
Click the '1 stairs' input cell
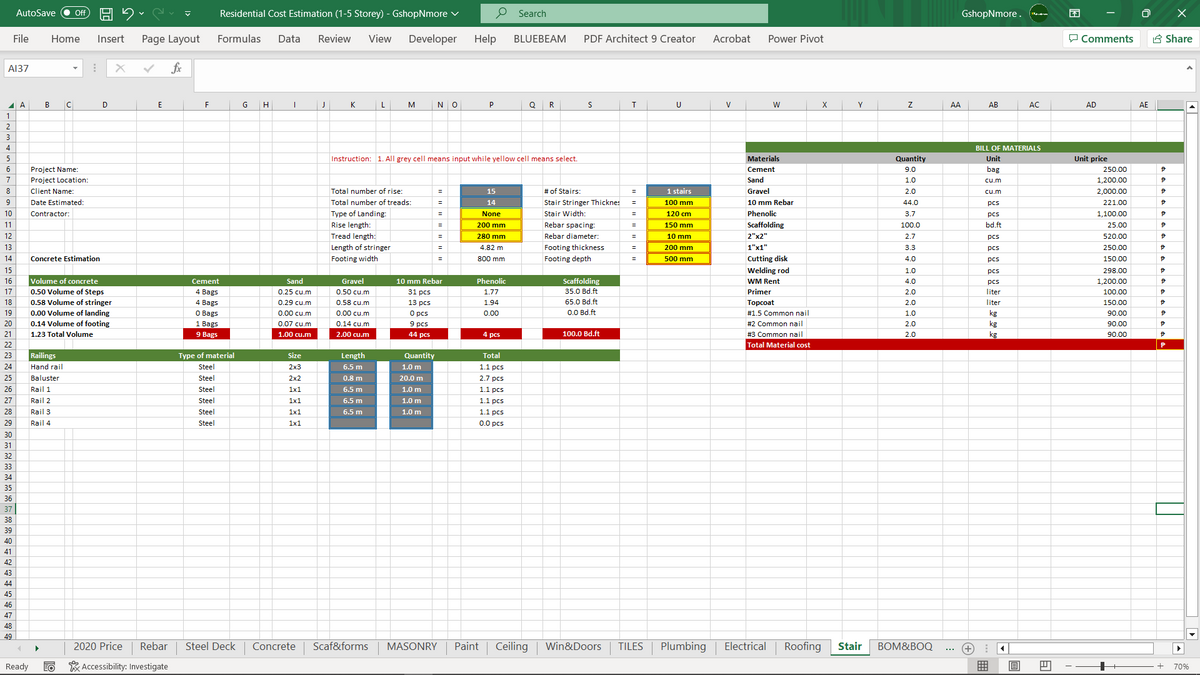pyautogui.click(x=679, y=191)
